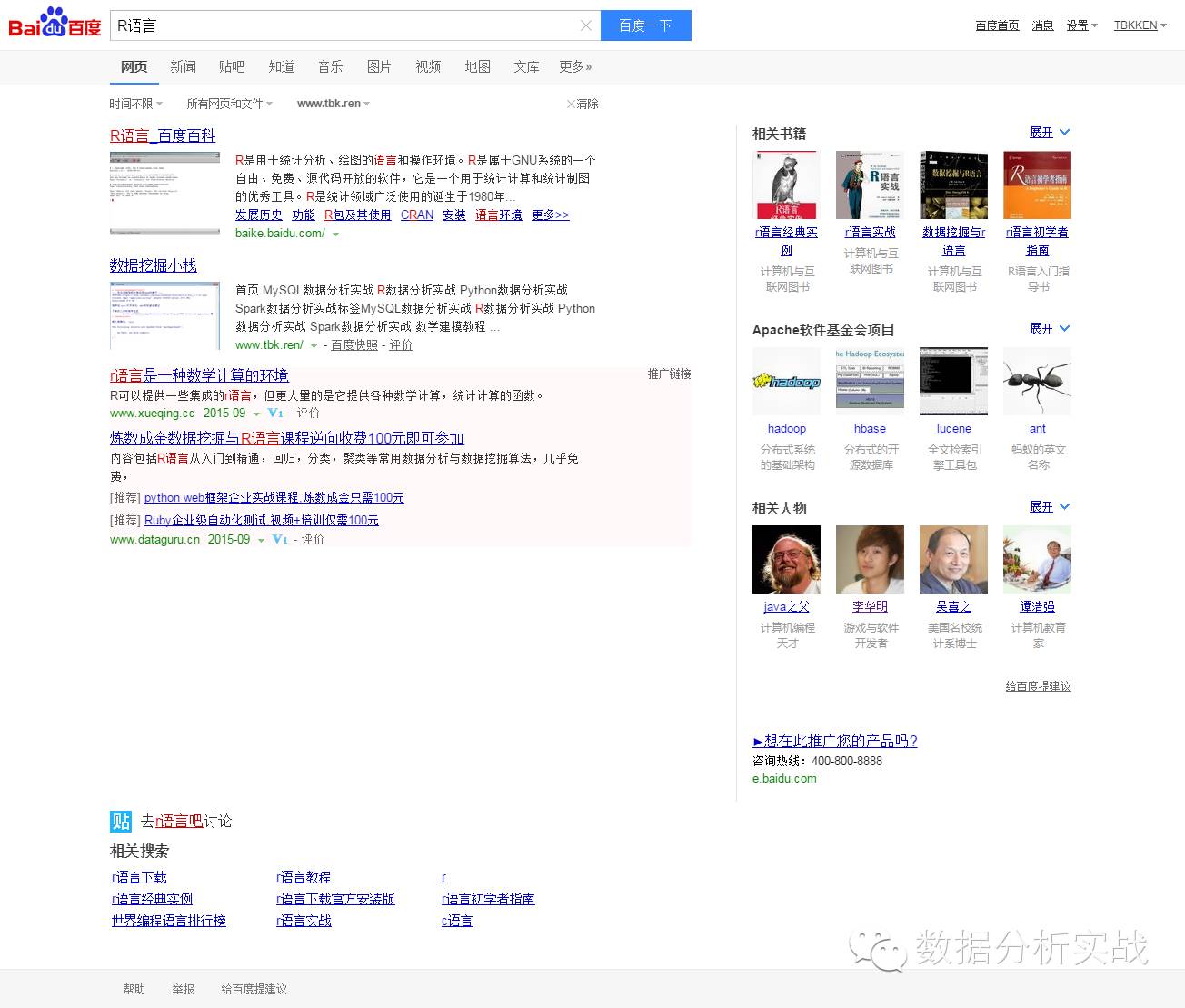
Task: Click the footer 帮助 link
Action: 134,989
